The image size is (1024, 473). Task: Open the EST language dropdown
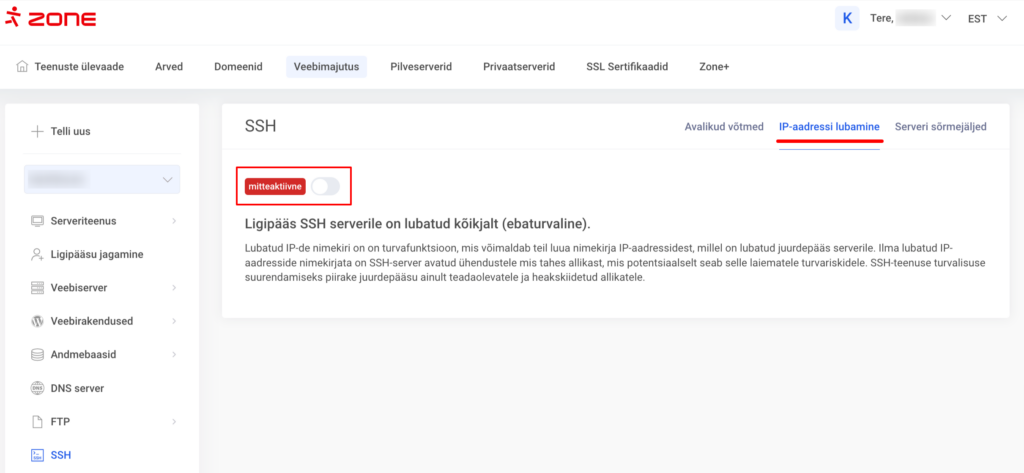[988, 18]
